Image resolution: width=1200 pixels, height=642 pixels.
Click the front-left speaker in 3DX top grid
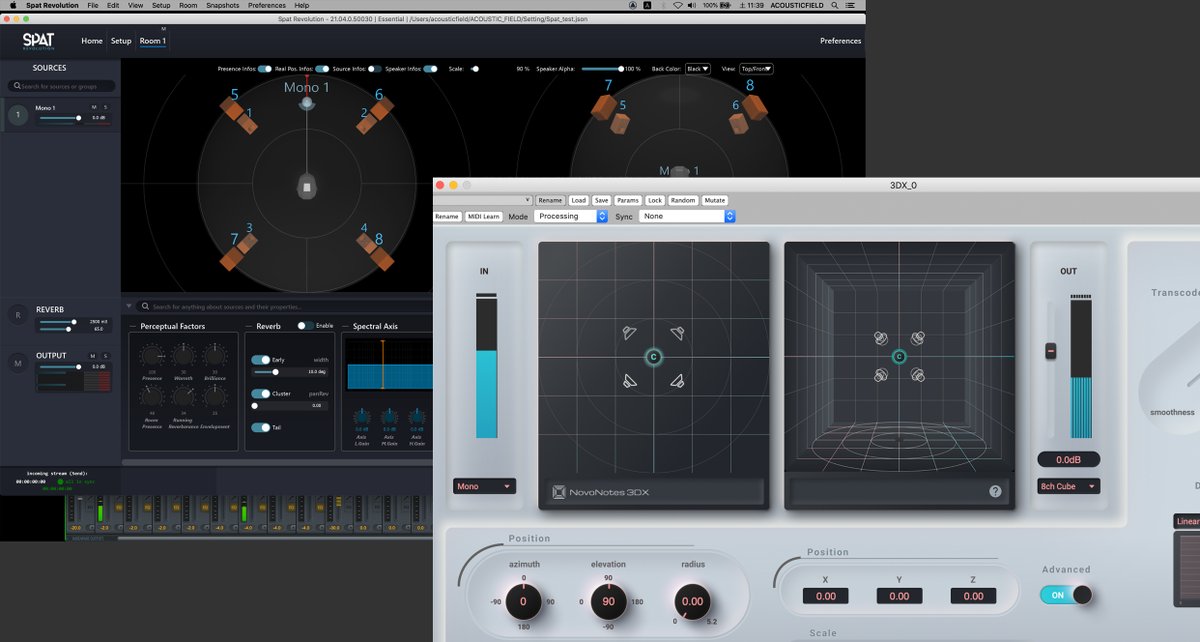(628, 333)
